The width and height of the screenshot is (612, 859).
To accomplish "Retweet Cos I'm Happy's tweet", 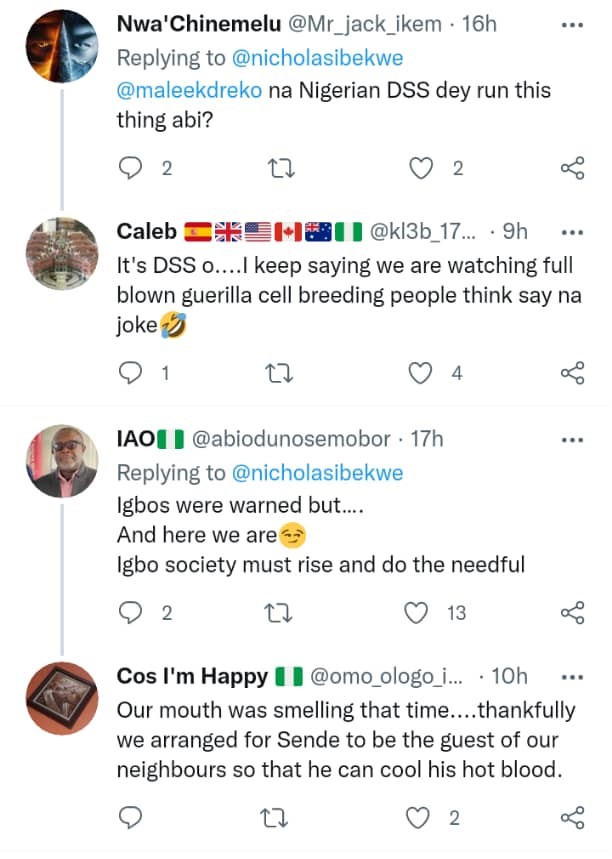I will click(x=285, y=819).
